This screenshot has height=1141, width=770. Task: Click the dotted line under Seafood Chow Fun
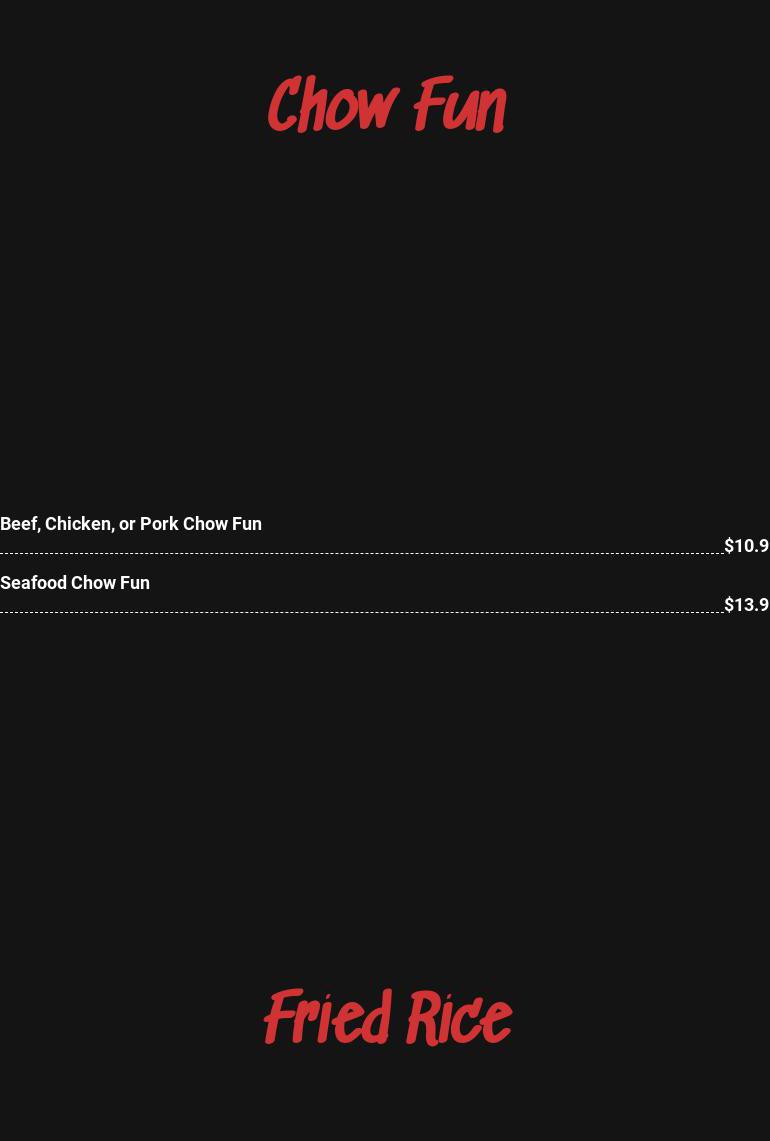pos(360,612)
